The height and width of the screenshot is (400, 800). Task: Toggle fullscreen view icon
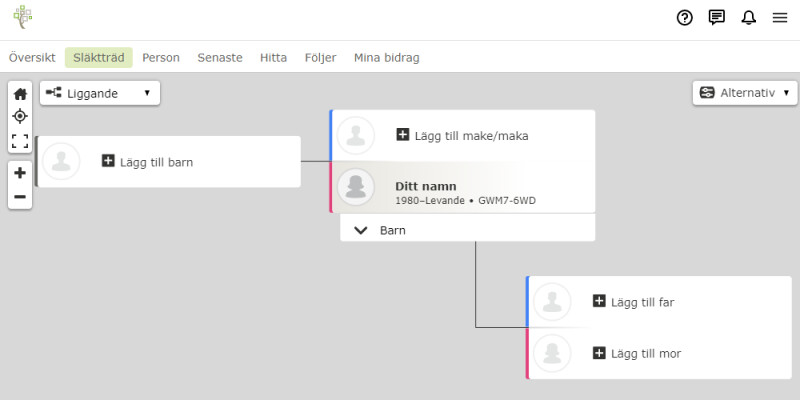click(x=20, y=141)
